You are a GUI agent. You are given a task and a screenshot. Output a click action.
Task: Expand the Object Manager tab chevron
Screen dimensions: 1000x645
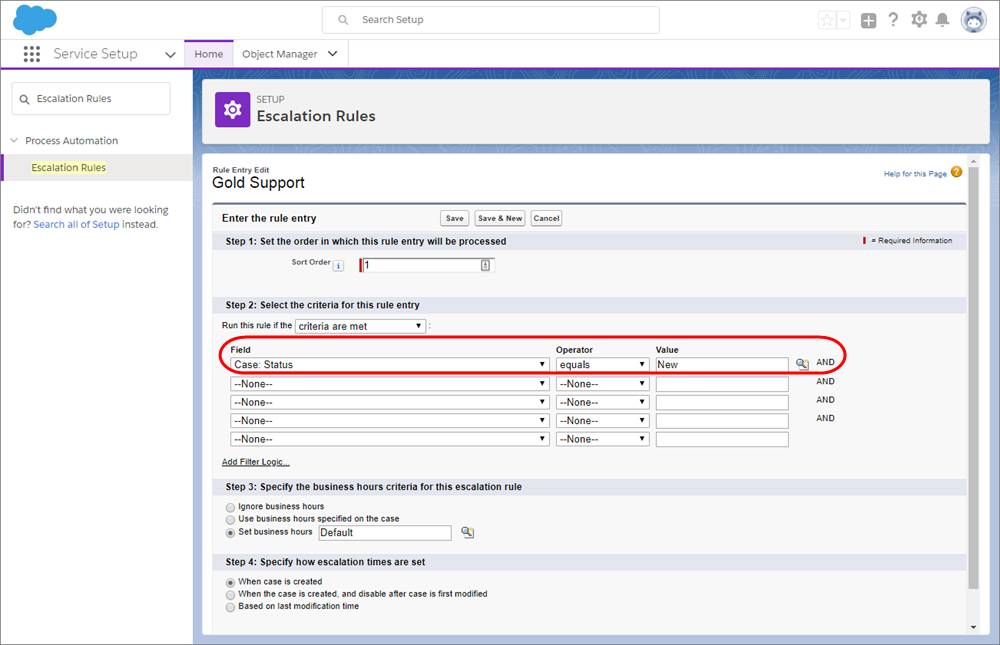(332, 54)
